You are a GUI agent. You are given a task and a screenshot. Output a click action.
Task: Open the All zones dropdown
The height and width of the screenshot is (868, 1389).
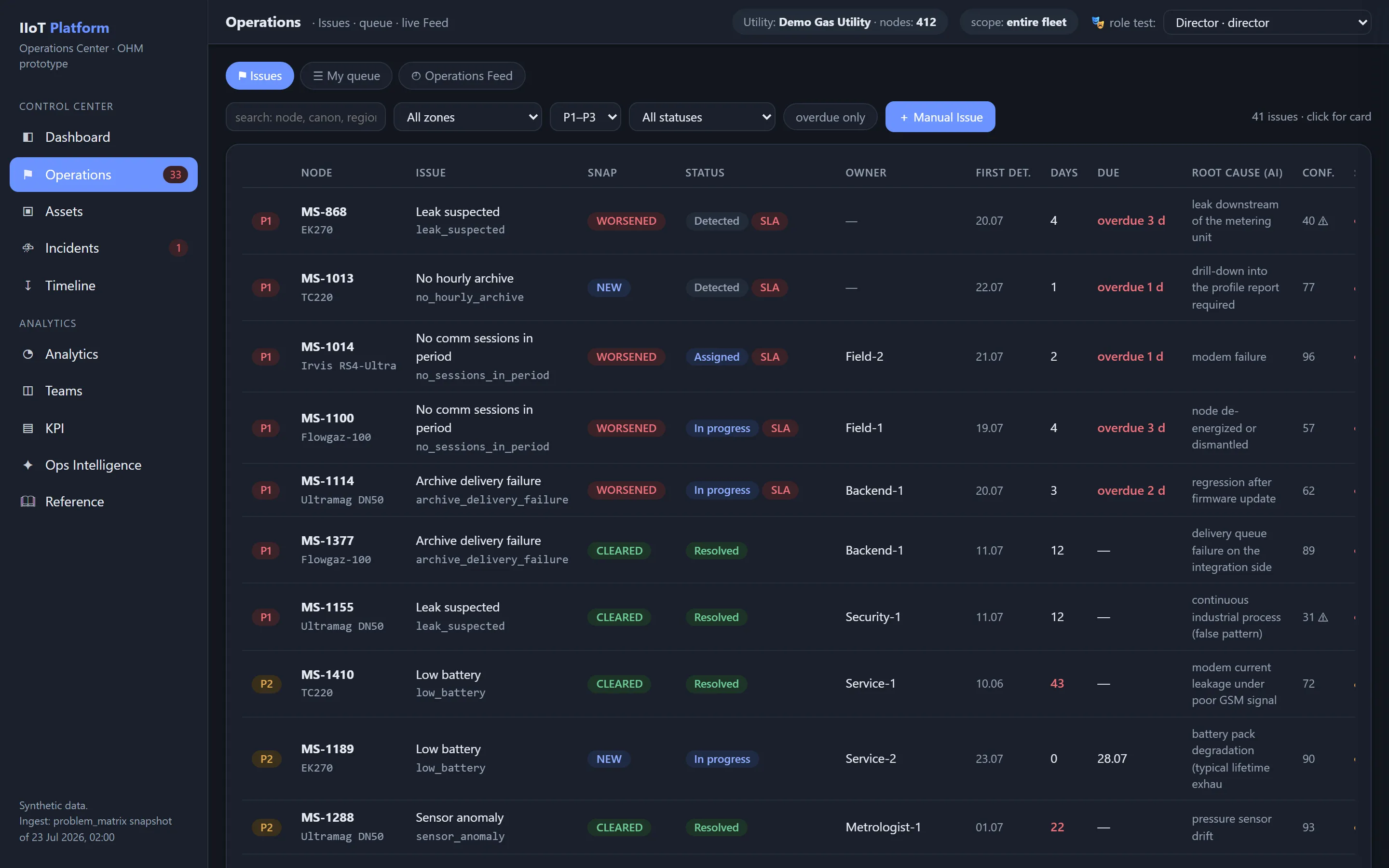click(468, 117)
